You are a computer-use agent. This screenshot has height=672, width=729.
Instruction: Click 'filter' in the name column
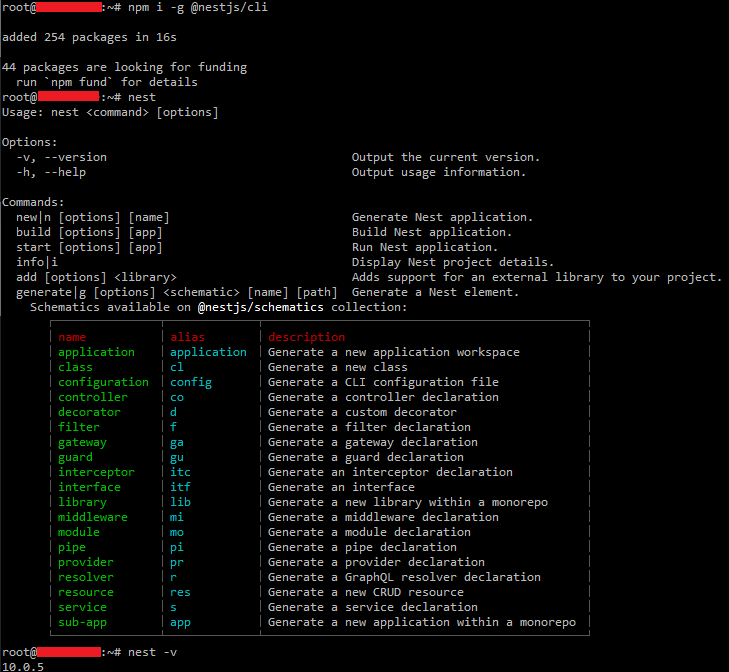click(79, 427)
